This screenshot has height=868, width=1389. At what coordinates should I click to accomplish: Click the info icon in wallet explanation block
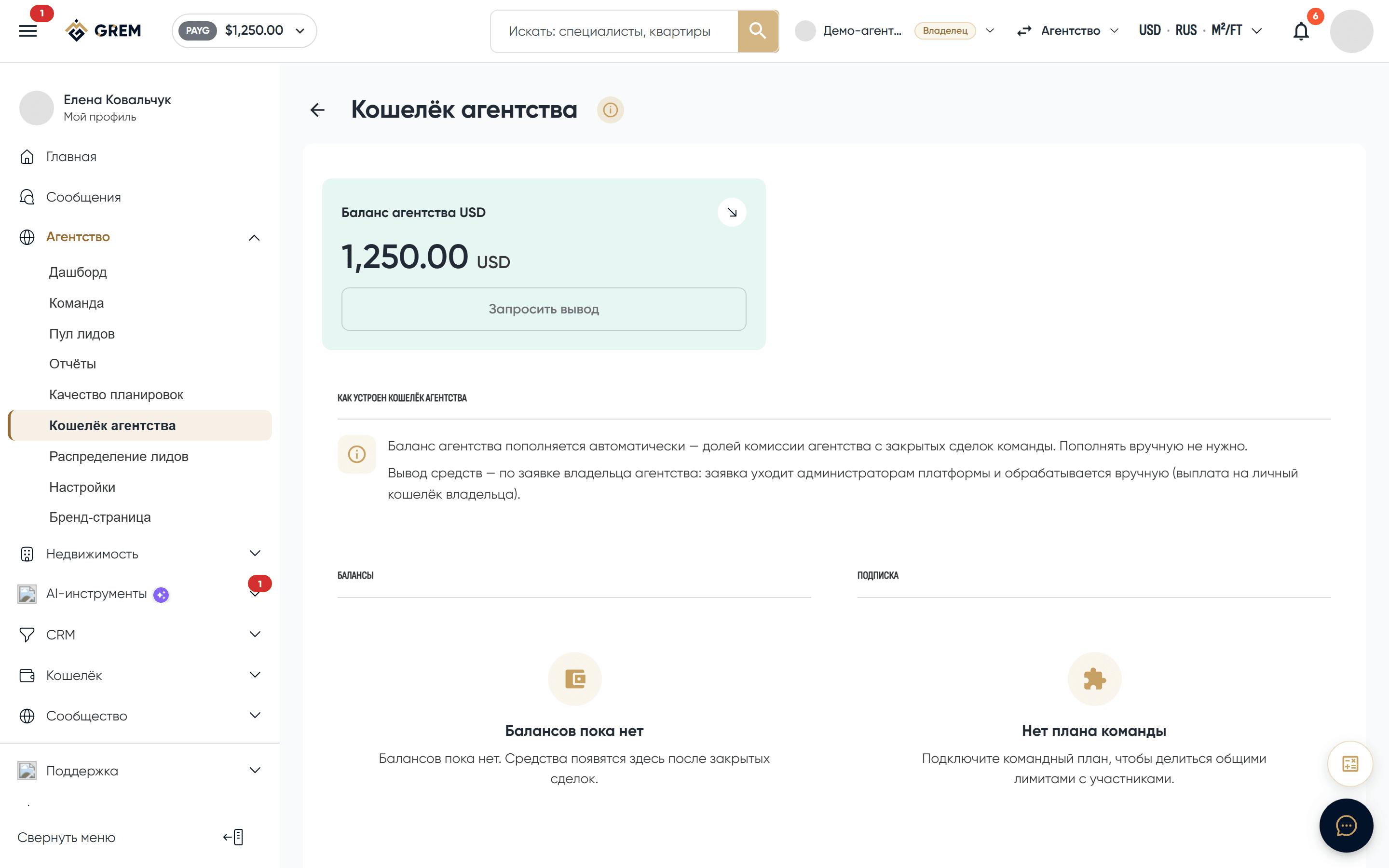click(357, 455)
